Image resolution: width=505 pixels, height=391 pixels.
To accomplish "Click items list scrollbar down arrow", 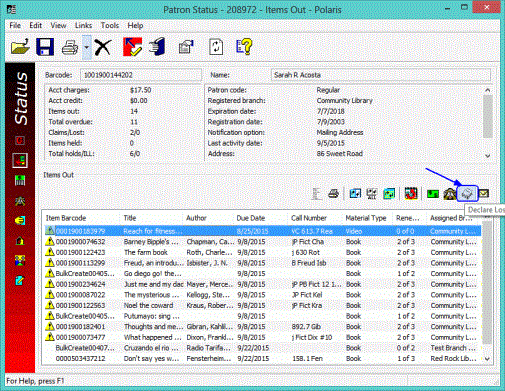I will coord(487,359).
